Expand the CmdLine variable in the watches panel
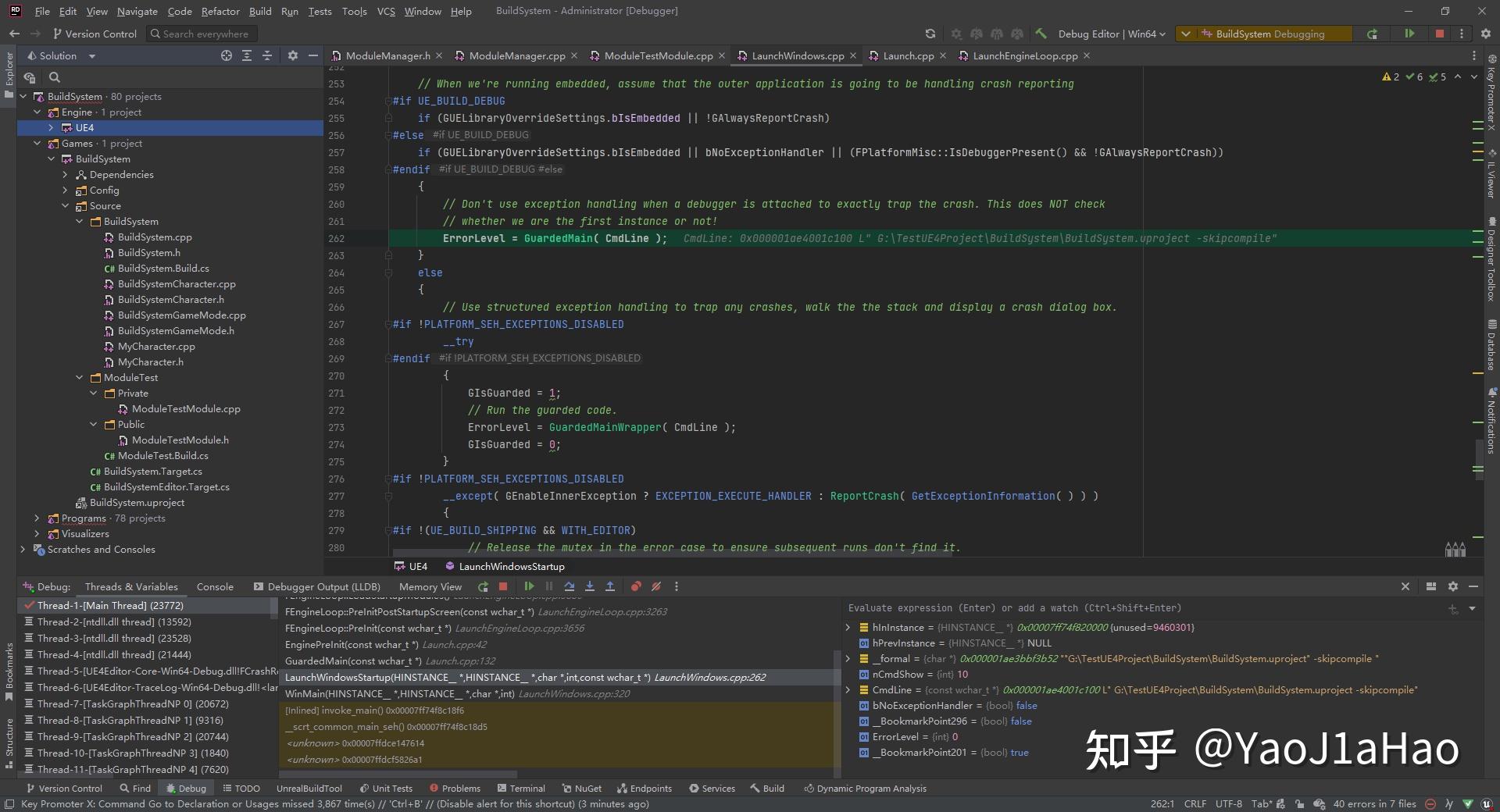The height and width of the screenshot is (812, 1500). (x=848, y=689)
